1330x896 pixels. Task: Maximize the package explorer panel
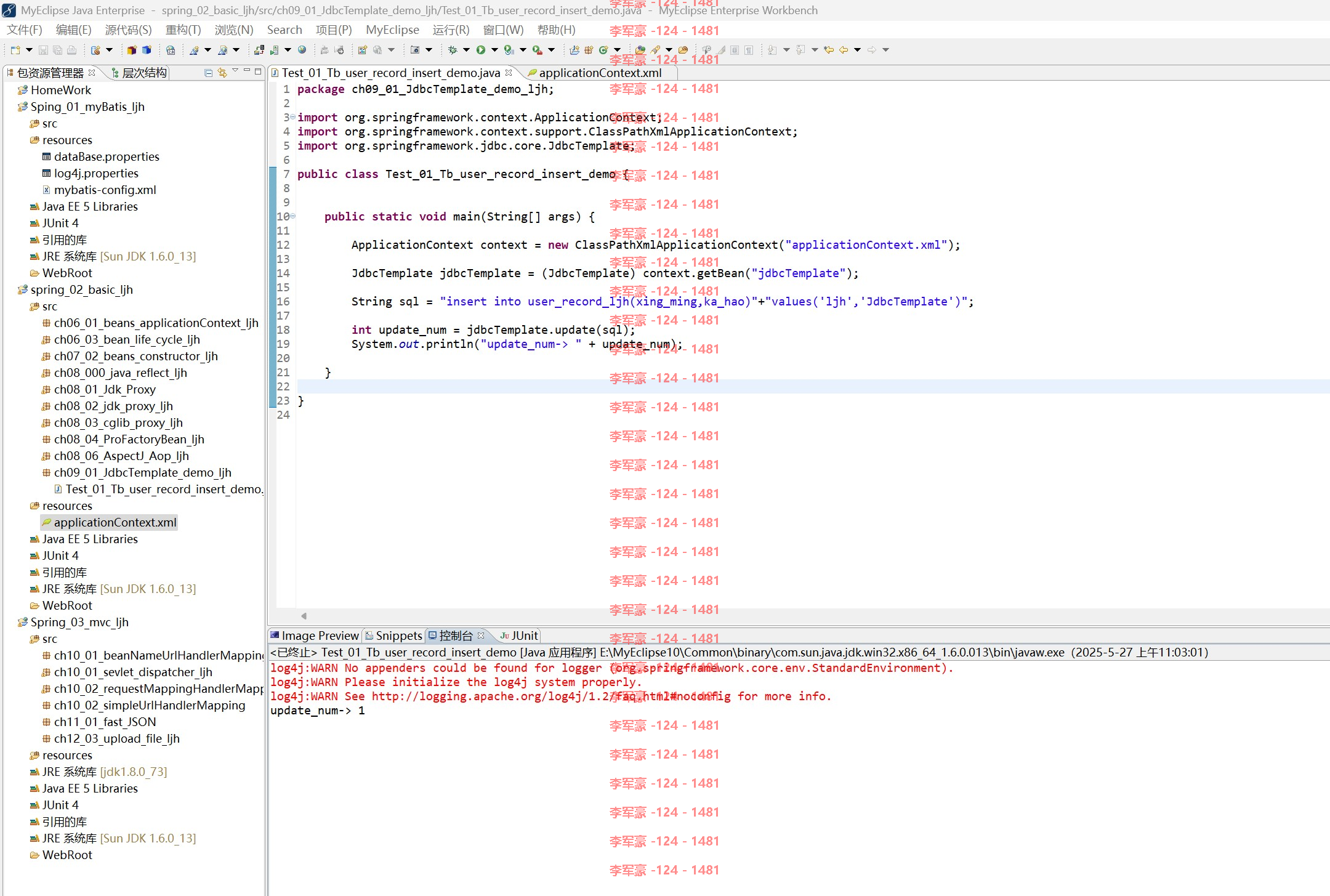258,71
